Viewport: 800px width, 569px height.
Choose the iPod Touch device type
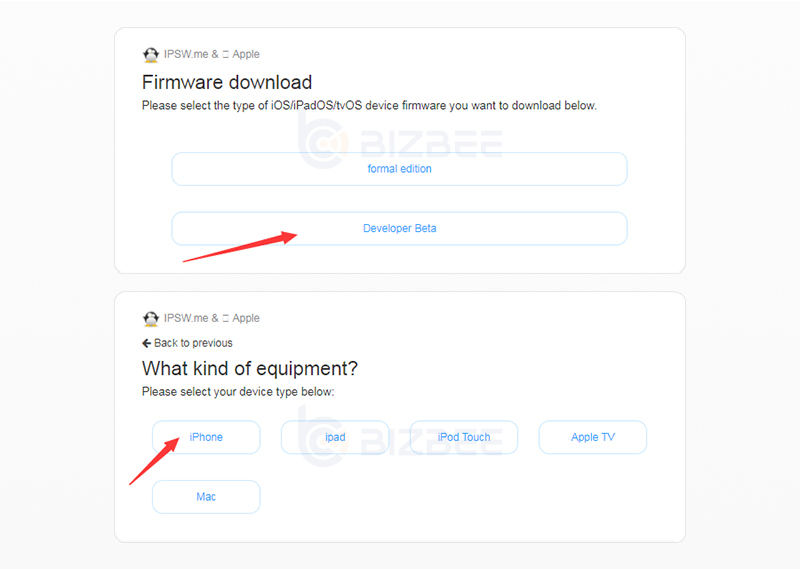point(464,437)
